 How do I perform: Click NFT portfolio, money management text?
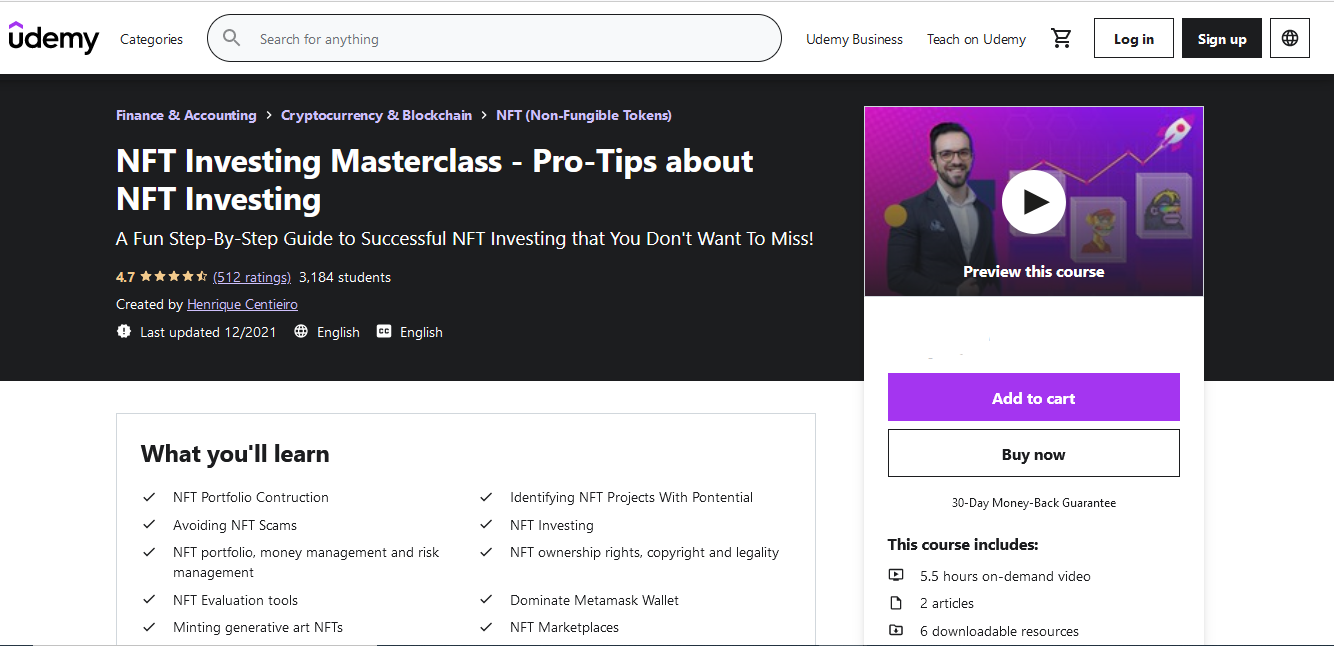click(x=306, y=562)
